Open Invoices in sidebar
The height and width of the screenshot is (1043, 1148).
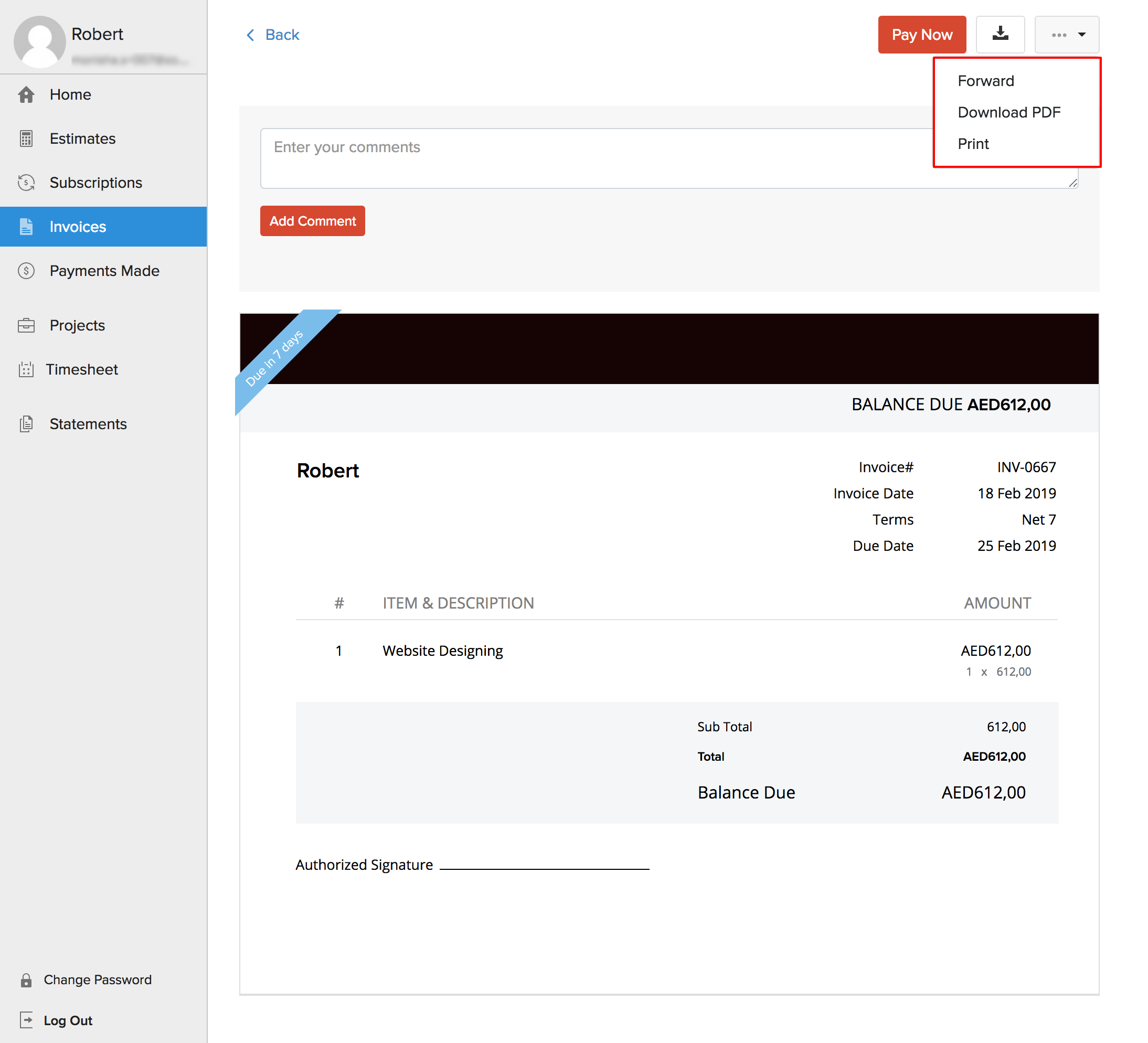(x=78, y=227)
